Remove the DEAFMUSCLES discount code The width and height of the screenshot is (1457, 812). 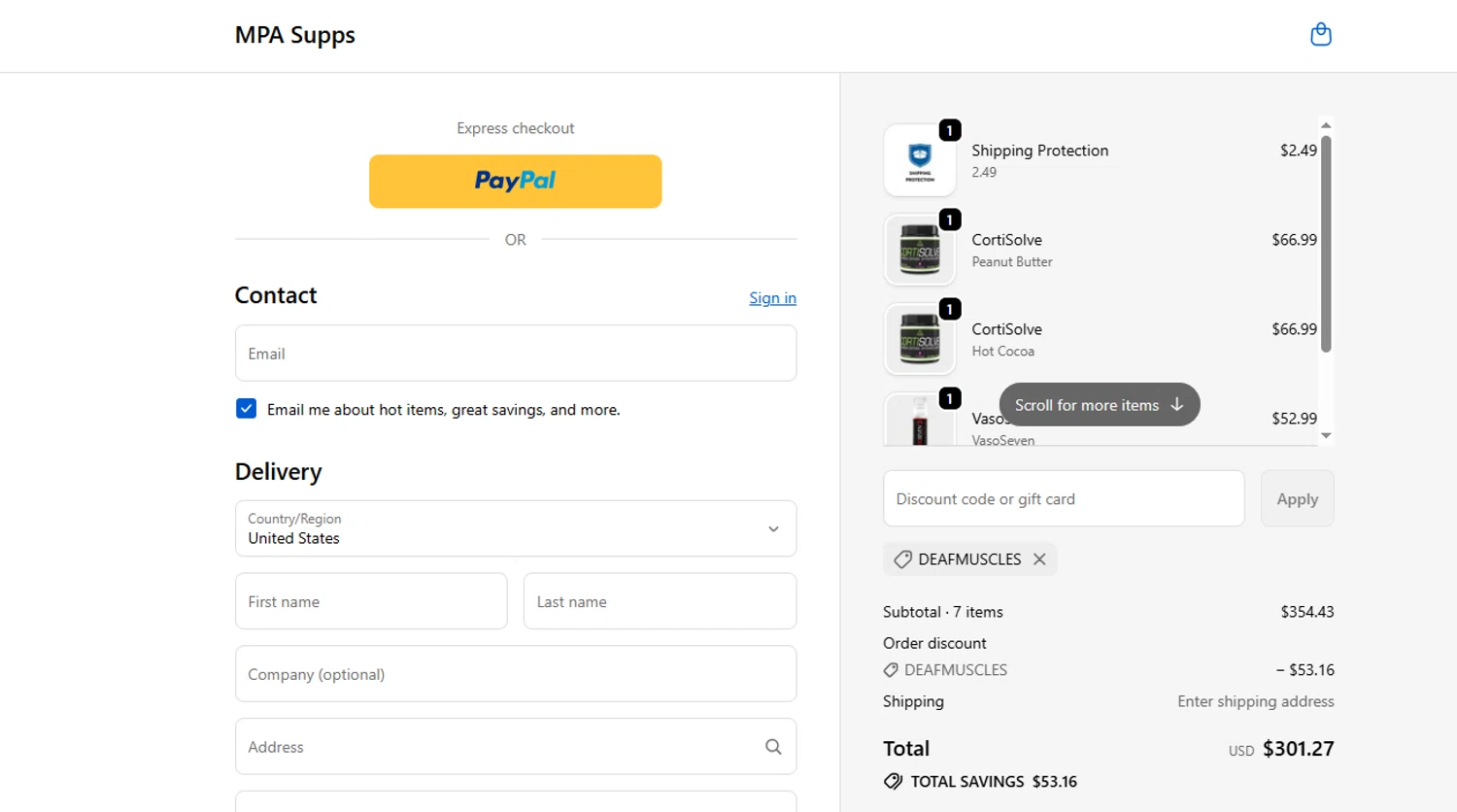[1039, 559]
